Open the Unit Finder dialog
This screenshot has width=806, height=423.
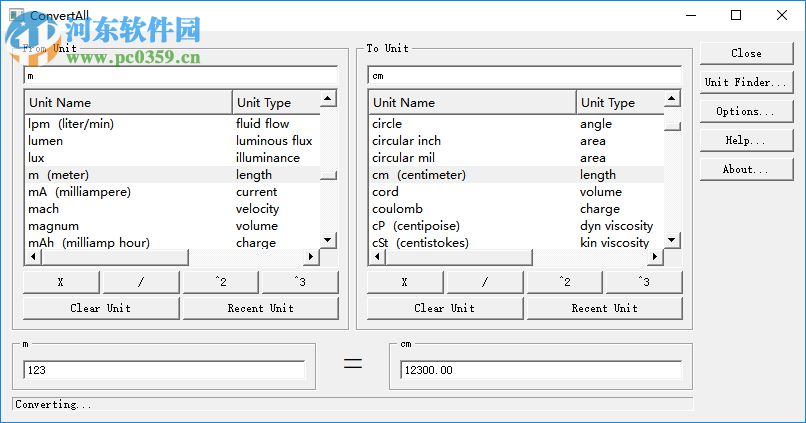pos(746,82)
